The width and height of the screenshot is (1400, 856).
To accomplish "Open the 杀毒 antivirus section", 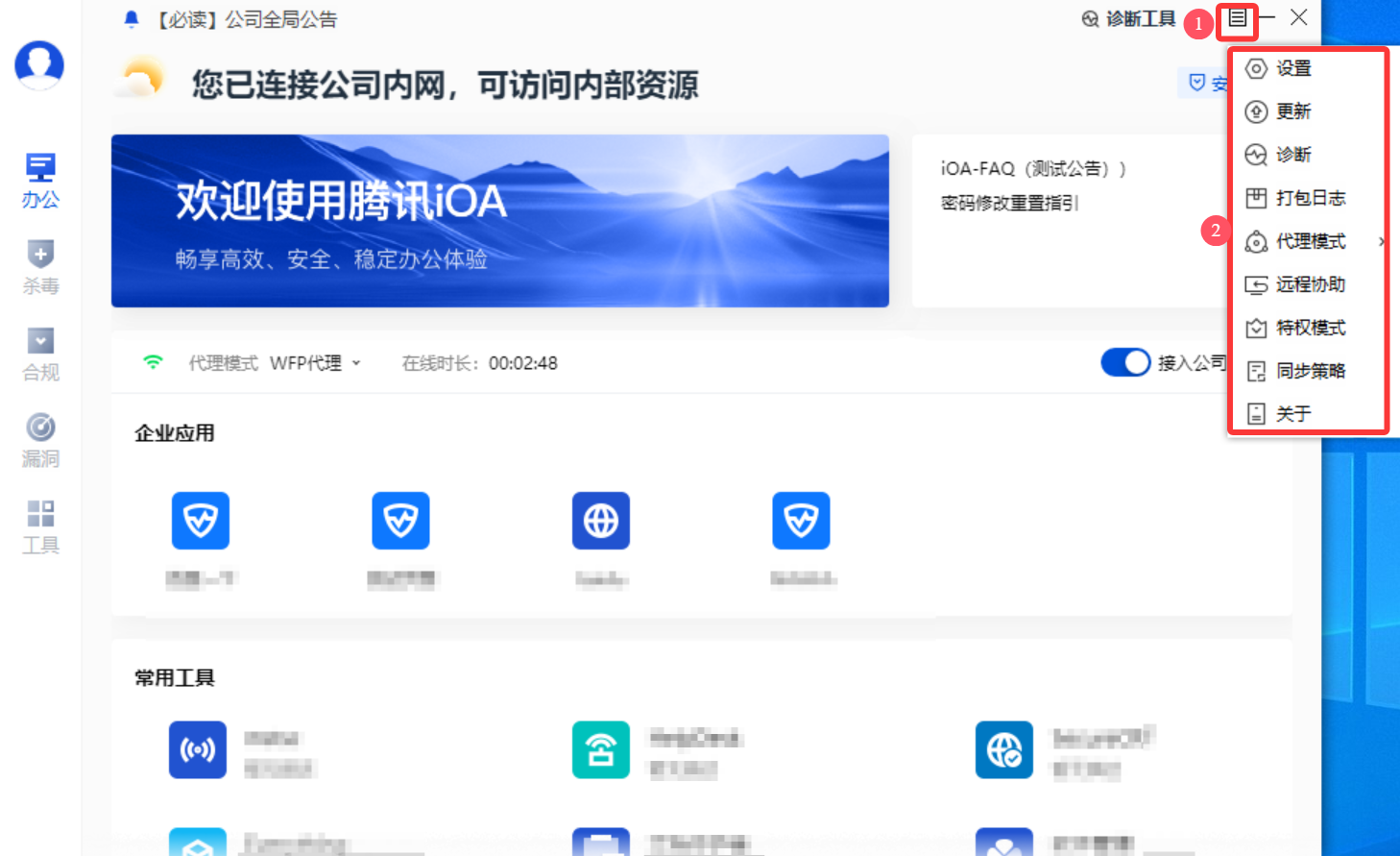I will point(40,267).
